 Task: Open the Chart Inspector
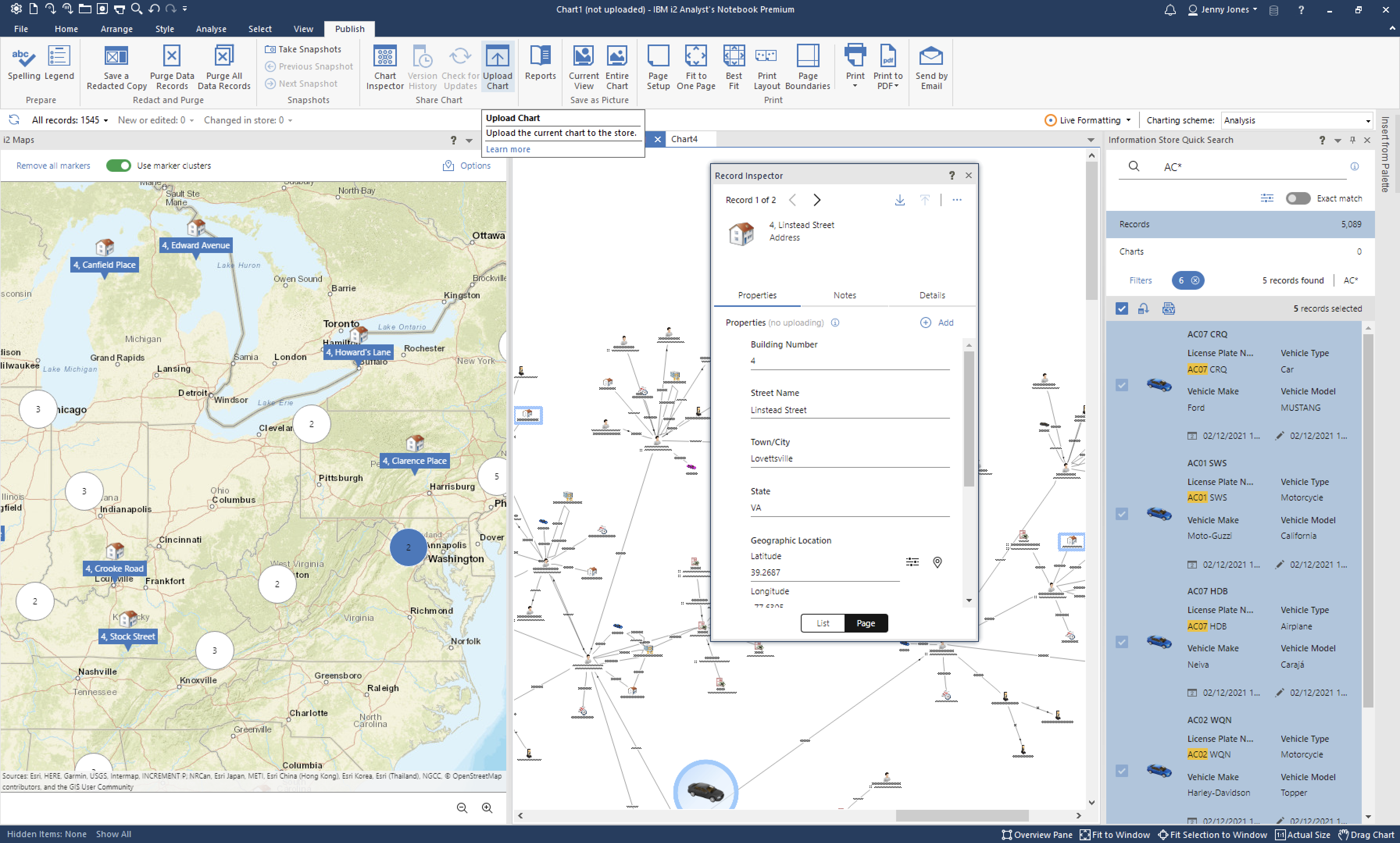(x=385, y=66)
